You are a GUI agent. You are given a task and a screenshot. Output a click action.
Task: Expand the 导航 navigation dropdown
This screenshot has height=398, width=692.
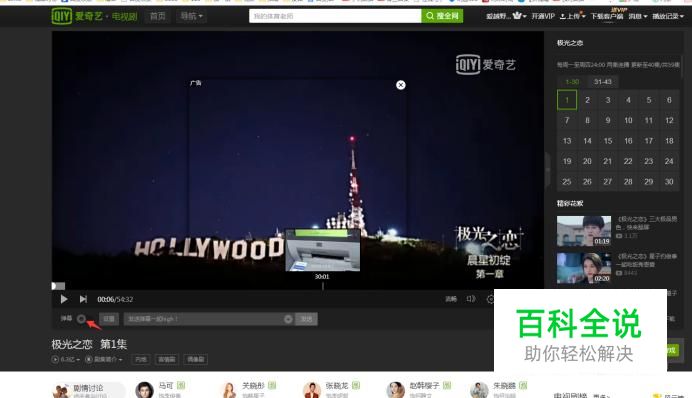pos(192,16)
